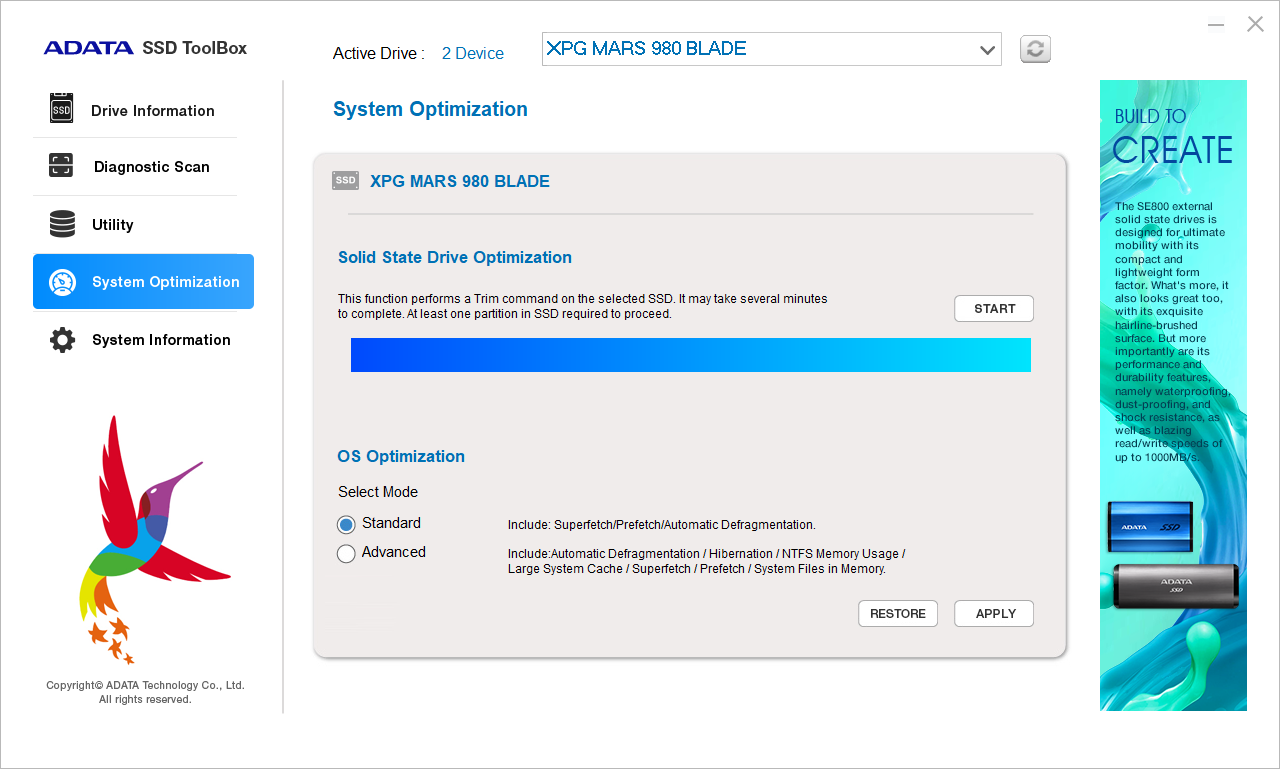Click the SSD badge icon beside XPG MARS 980 BLADE
Screen dimensions: 1280x769
[x=345, y=181]
